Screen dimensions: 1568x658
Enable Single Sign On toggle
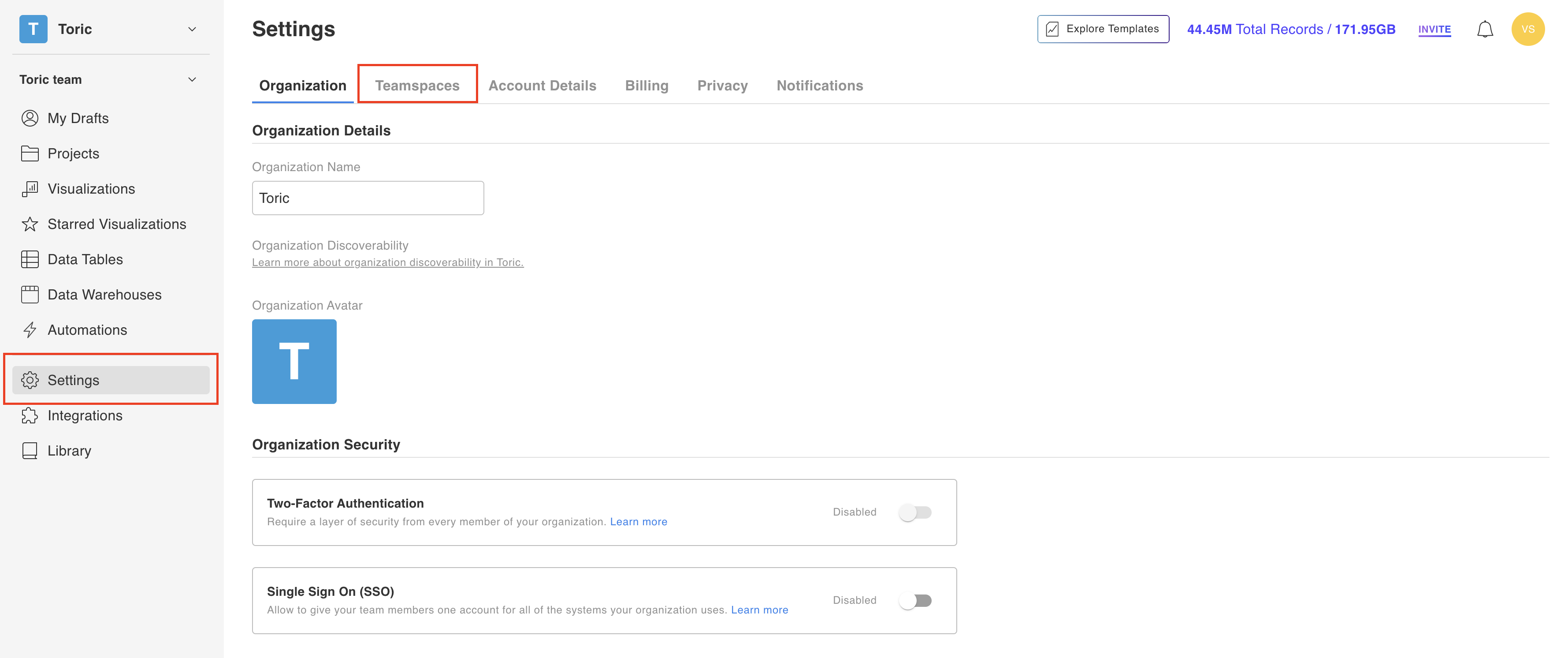(915, 601)
